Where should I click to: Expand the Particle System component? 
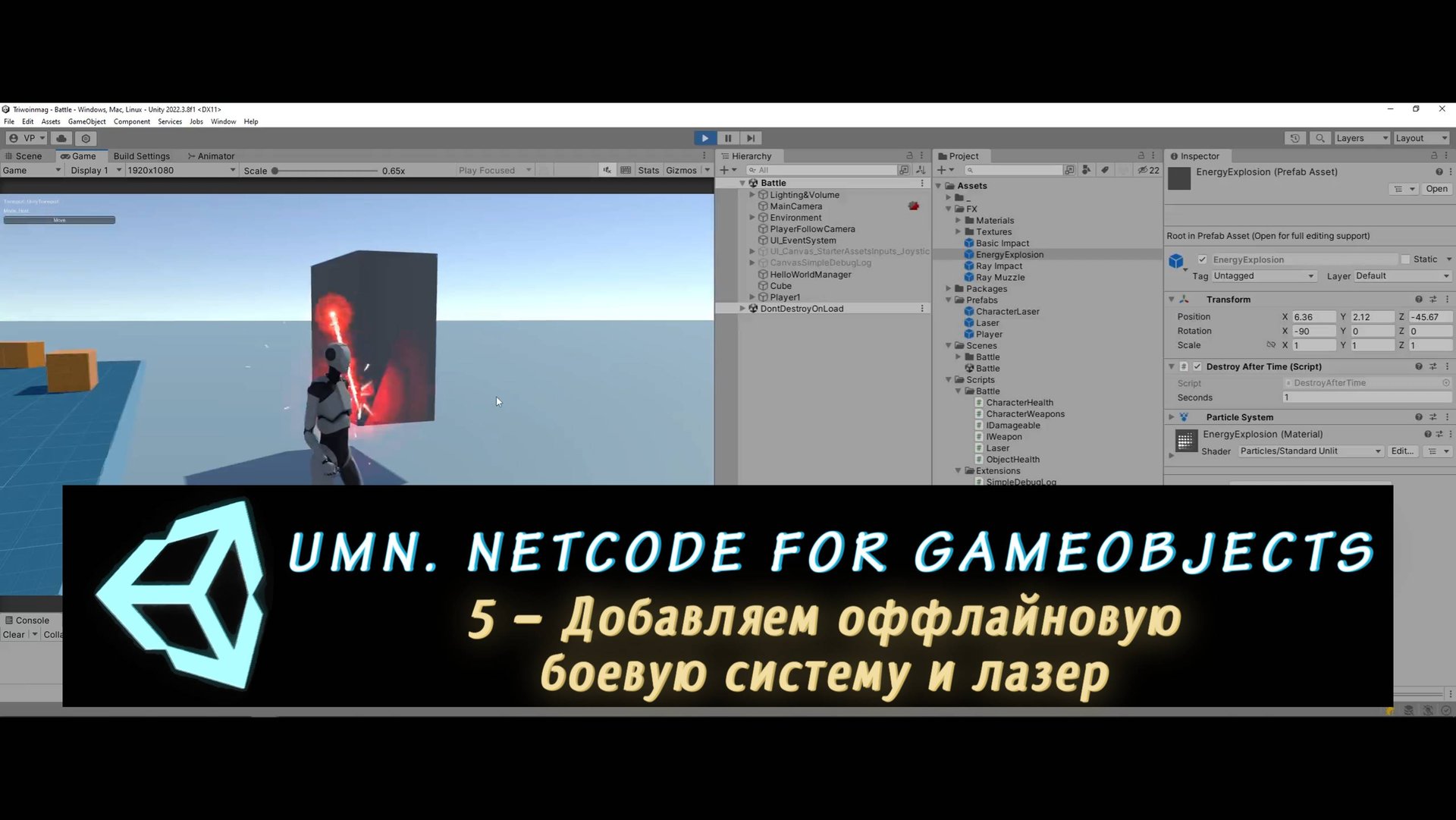(1172, 417)
